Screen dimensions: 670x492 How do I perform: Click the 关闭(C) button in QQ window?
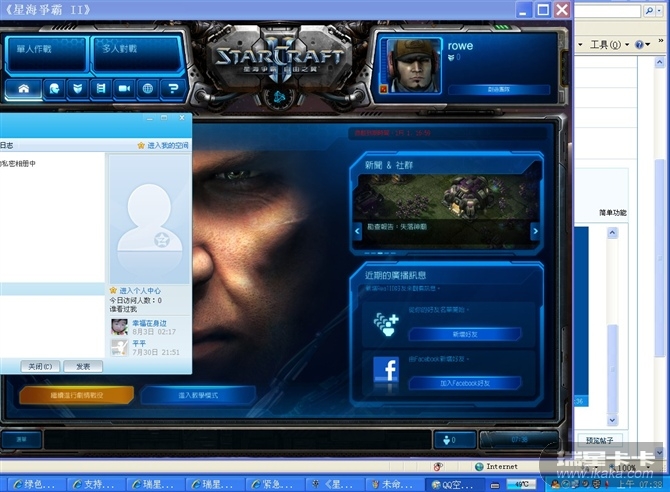[x=40, y=366]
